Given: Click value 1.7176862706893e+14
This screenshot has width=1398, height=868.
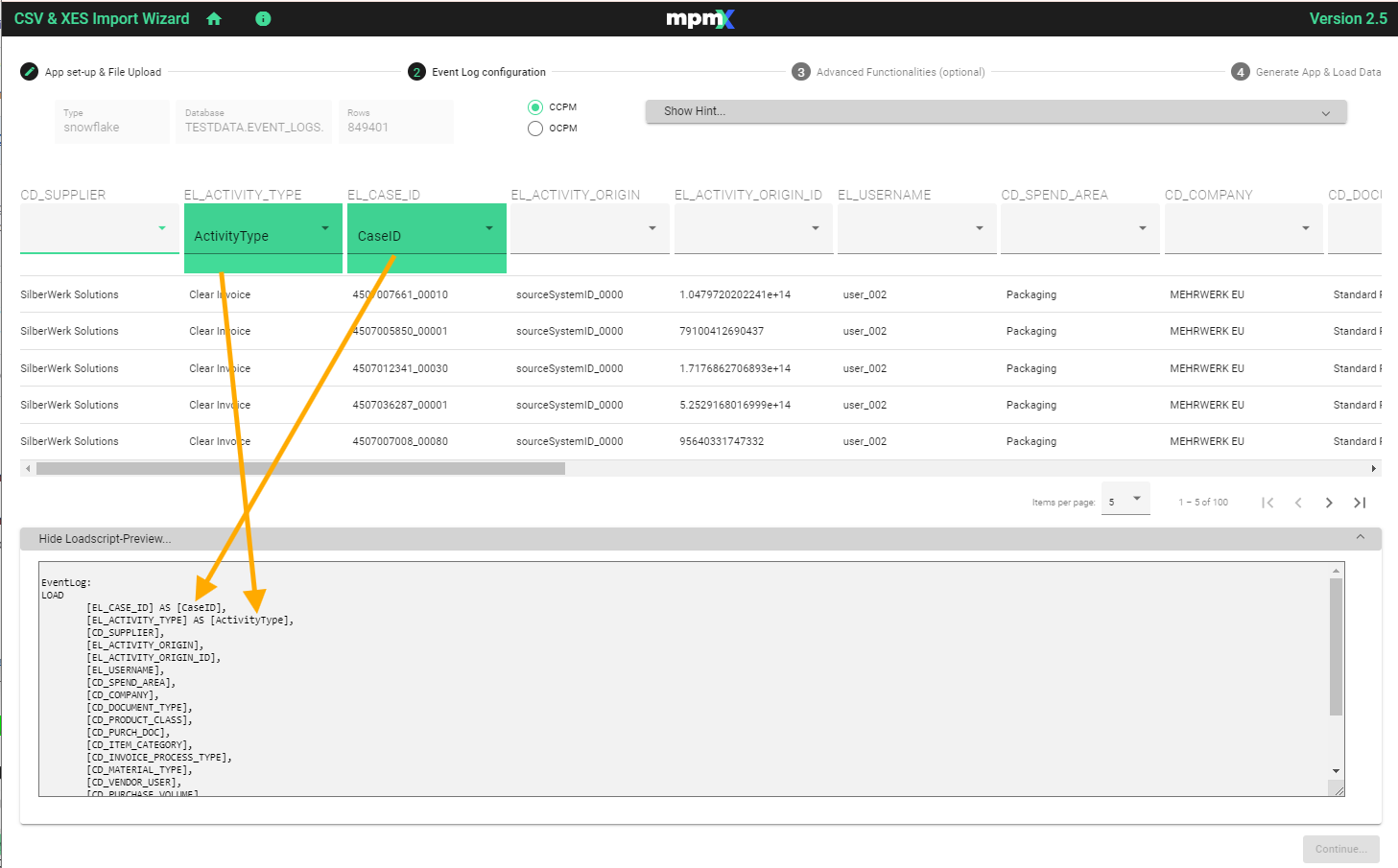Looking at the screenshot, I should point(735,368).
